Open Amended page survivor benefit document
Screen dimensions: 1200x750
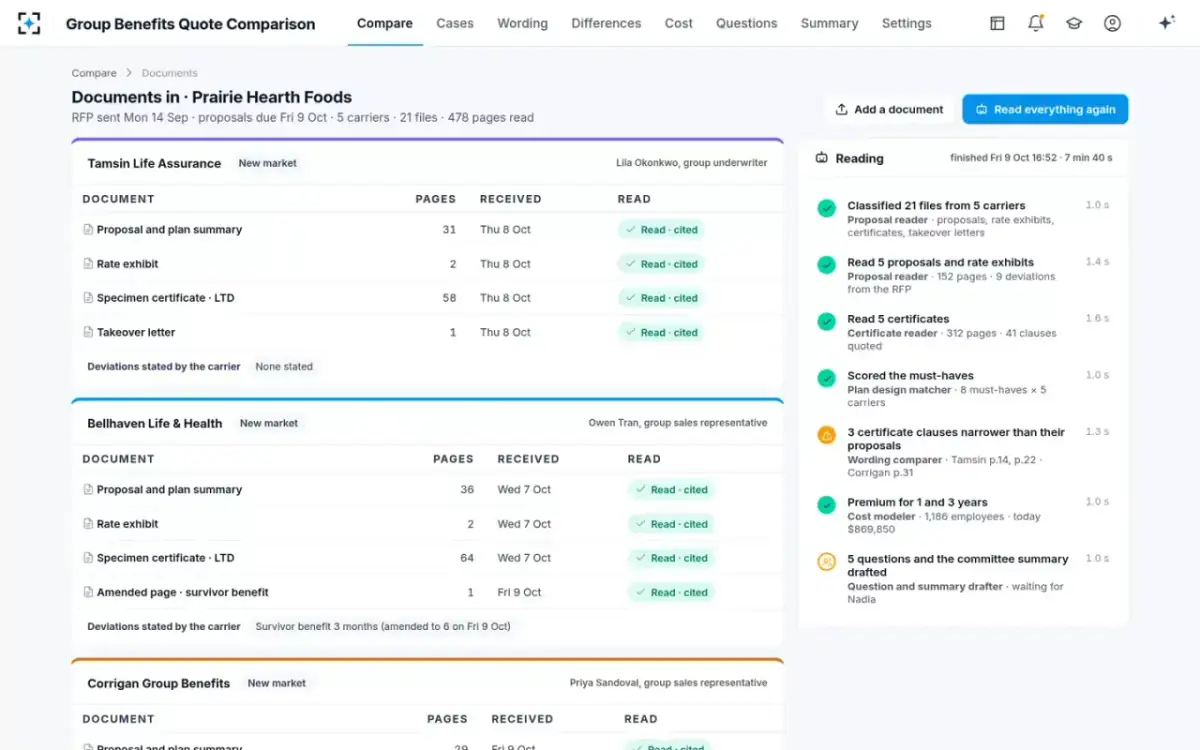[x=183, y=592]
